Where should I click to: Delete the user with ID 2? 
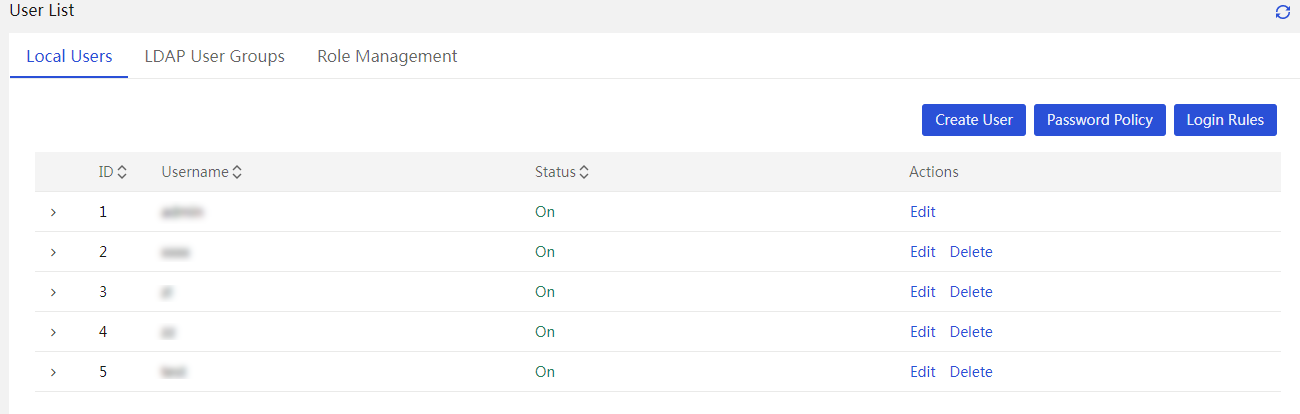971,252
